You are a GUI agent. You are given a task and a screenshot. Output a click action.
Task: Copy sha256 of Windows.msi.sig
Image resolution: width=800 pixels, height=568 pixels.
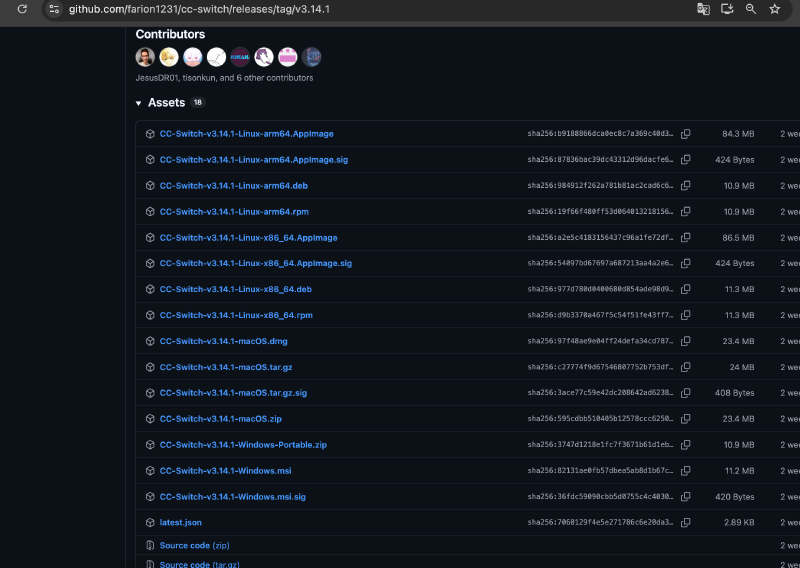(686, 497)
